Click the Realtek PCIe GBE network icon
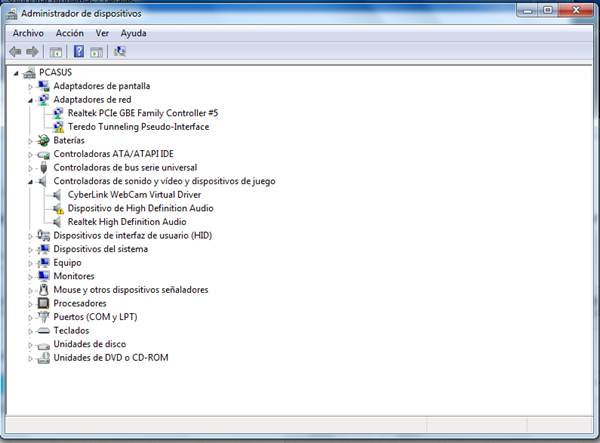Screen dimensions: 600x443 pos(58,113)
